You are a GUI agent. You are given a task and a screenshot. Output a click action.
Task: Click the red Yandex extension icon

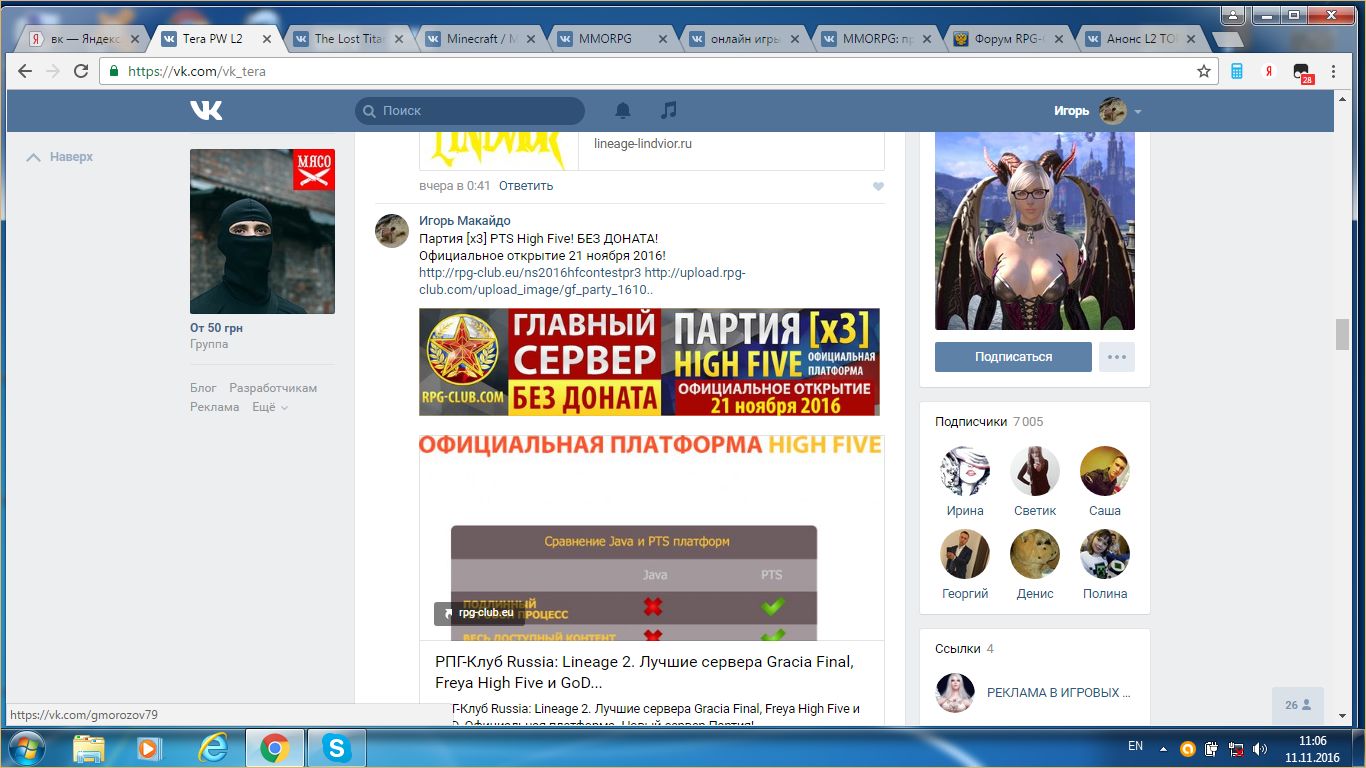1268,71
